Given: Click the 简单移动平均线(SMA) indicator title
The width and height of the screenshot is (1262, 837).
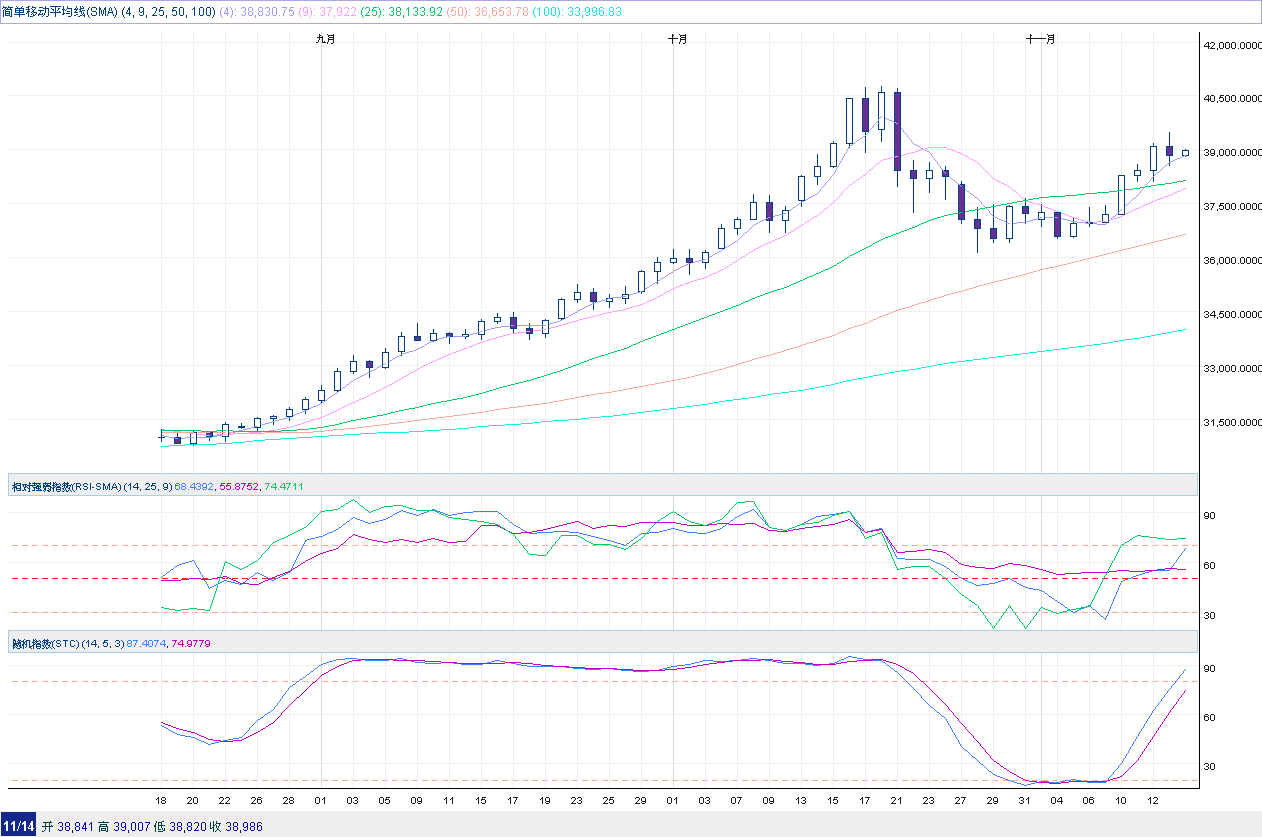Looking at the screenshot, I should point(60,11).
